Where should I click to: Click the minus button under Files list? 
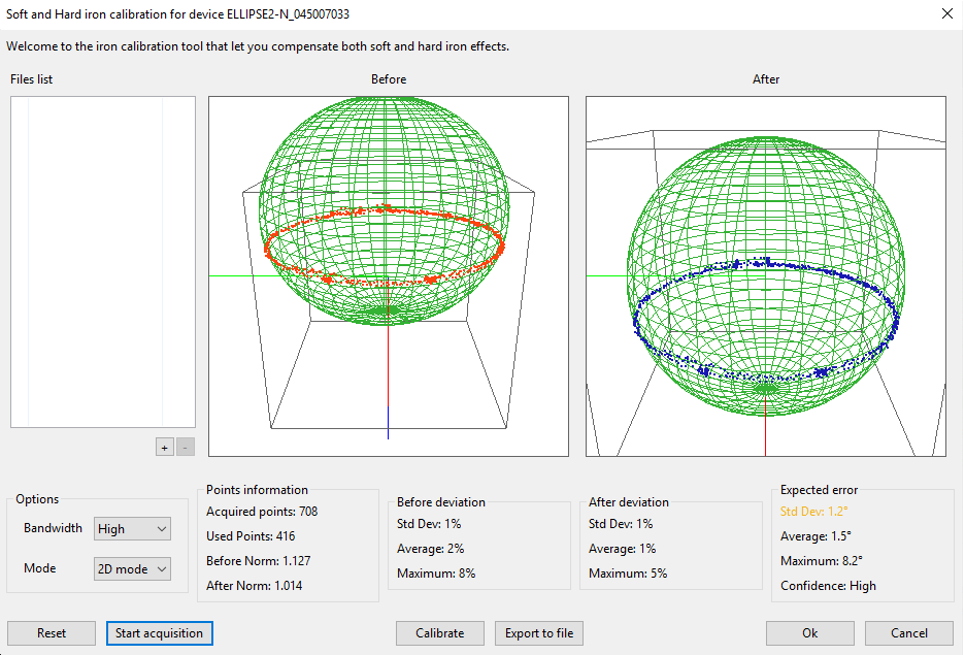click(186, 447)
